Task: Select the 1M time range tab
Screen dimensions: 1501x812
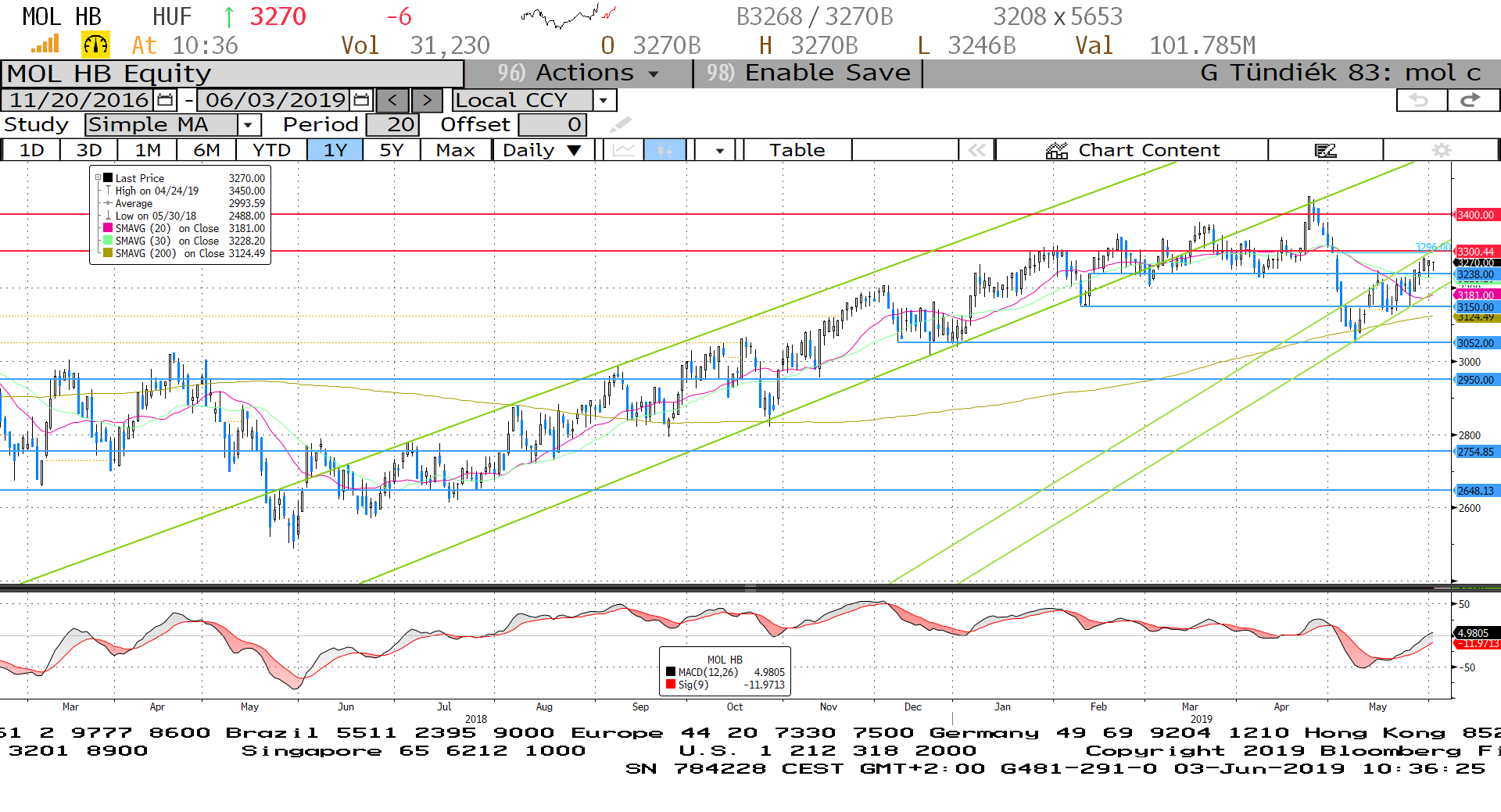Action: pyautogui.click(x=147, y=150)
